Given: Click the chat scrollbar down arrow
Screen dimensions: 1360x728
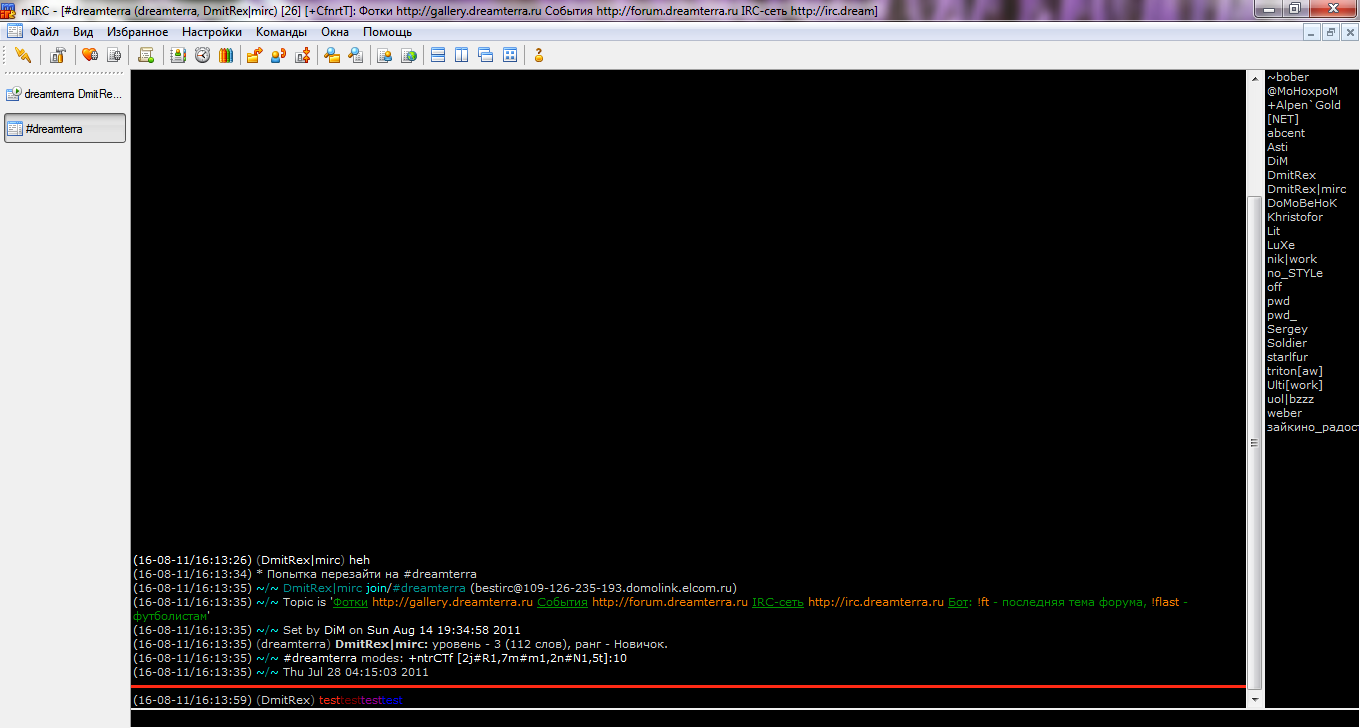Looking at the screenshot, I should 1255,701.
